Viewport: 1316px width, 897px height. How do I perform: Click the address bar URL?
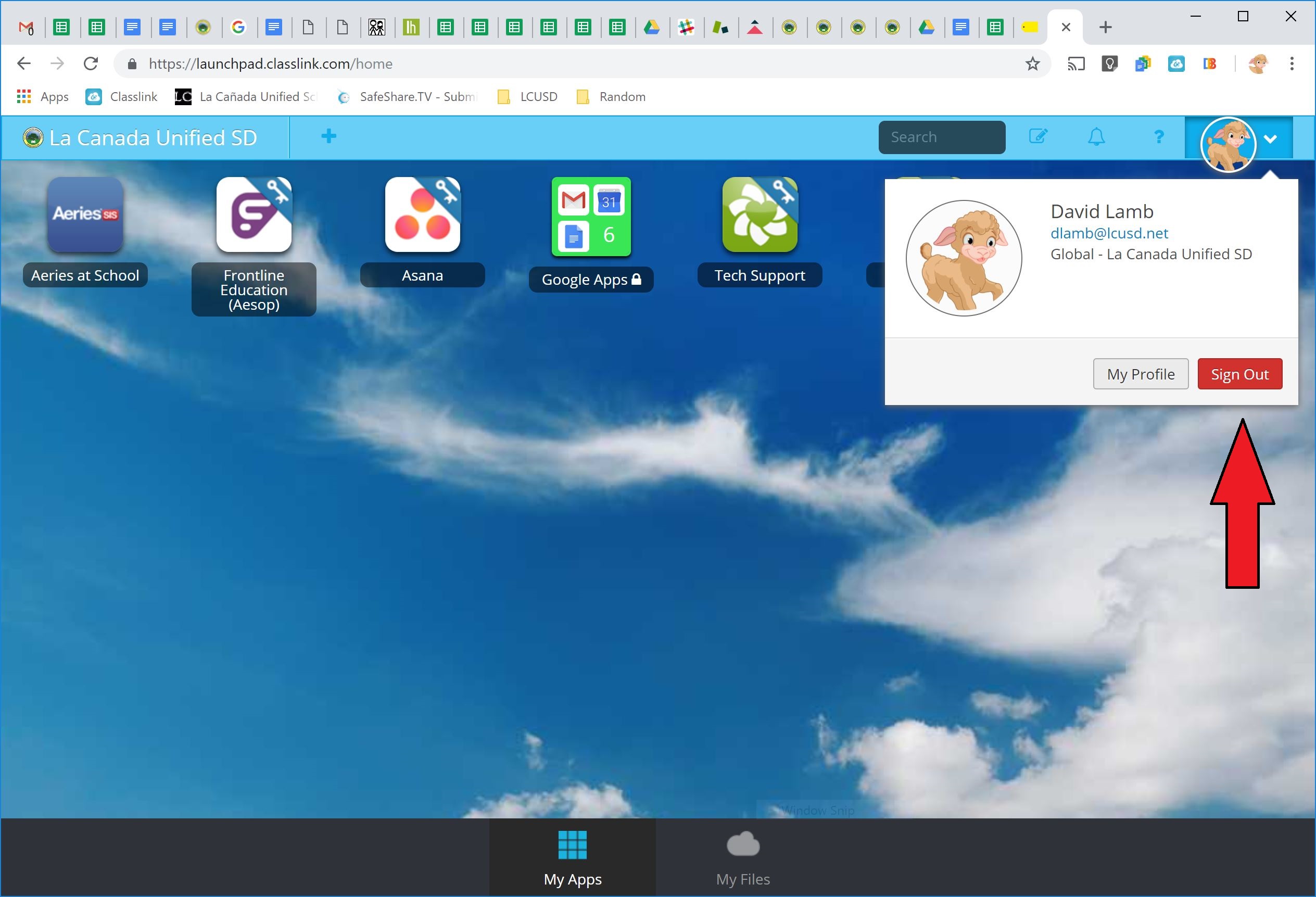(271, 64)
